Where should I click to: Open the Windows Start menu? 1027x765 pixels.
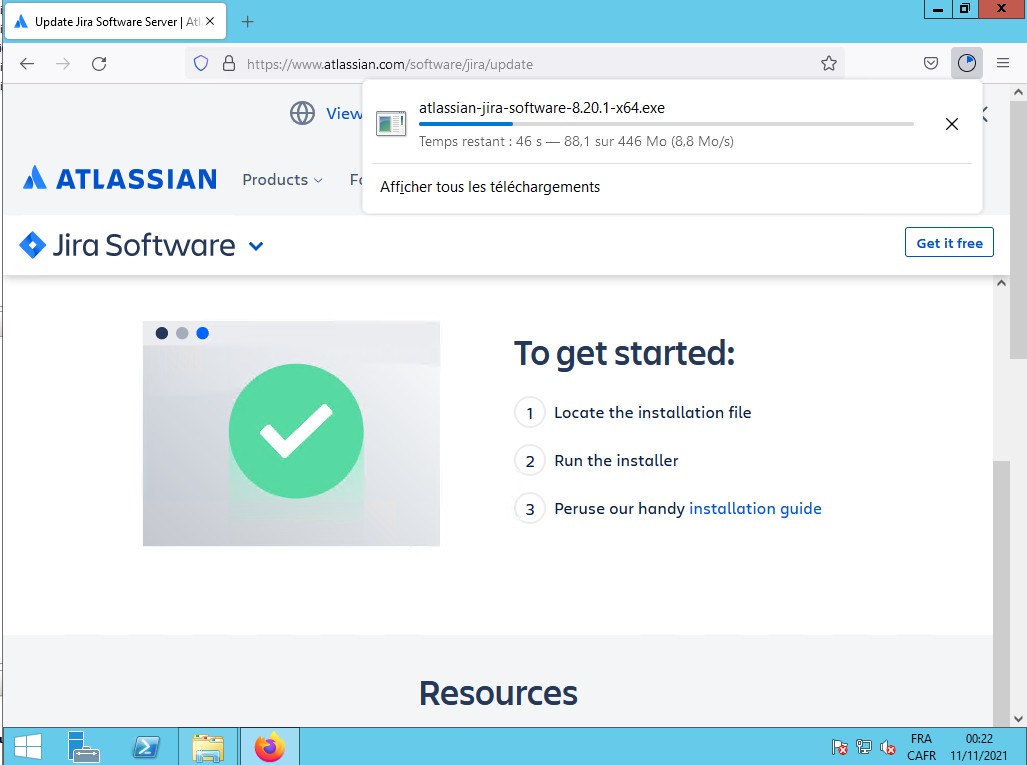[x=28, y=747]
